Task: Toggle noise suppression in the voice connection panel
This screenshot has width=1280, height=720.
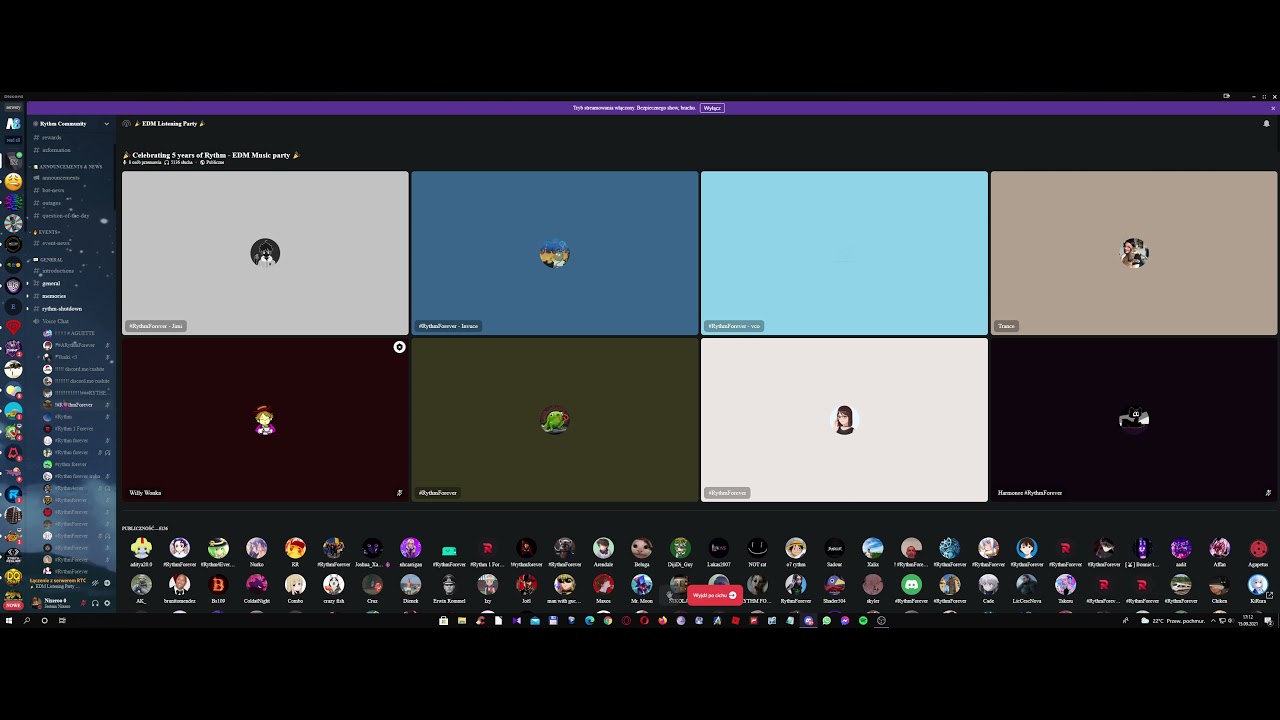Action: pos(95,582)
